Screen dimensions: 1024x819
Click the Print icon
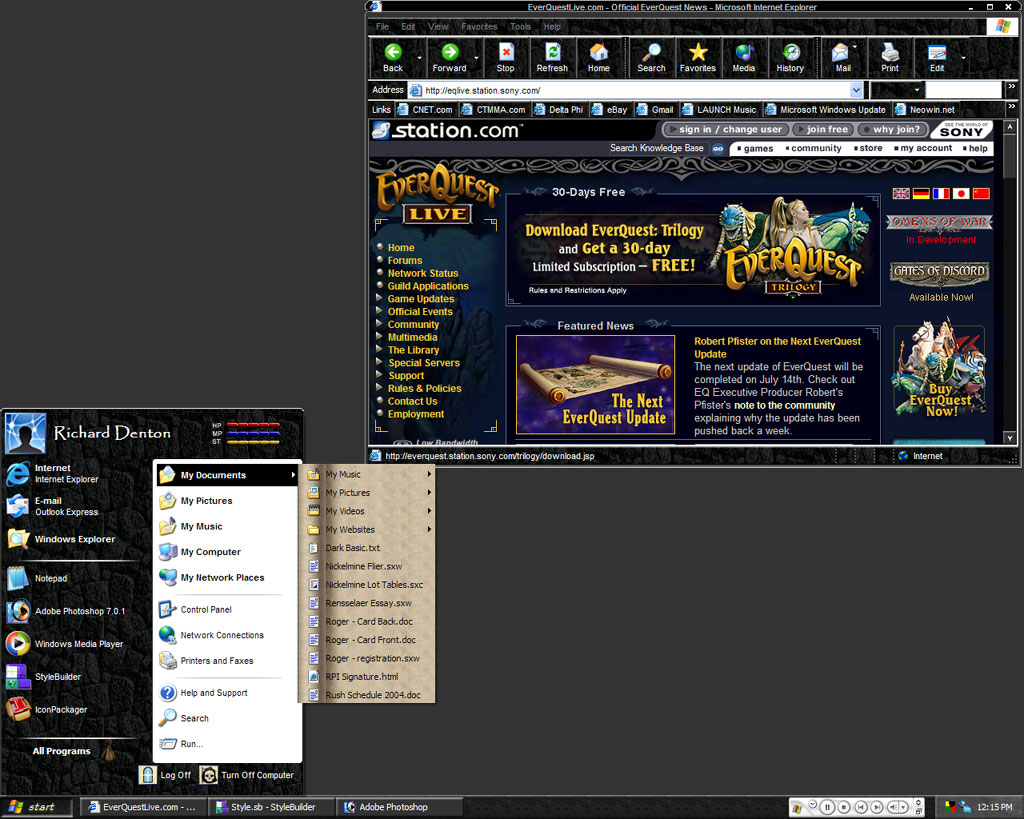click(x=889, y=52)
